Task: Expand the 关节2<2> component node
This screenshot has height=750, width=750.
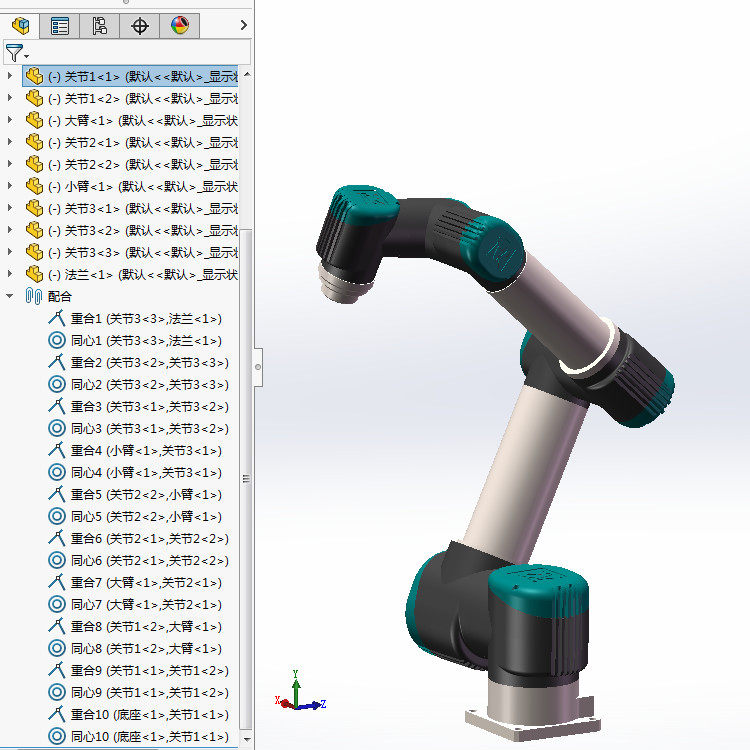Action: pyautogui.click(x=10, y=164)
